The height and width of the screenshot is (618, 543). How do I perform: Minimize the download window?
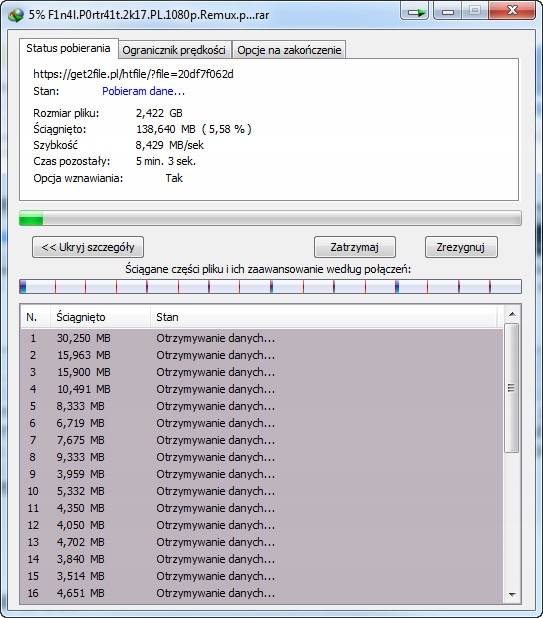click(x=448, y=11)
